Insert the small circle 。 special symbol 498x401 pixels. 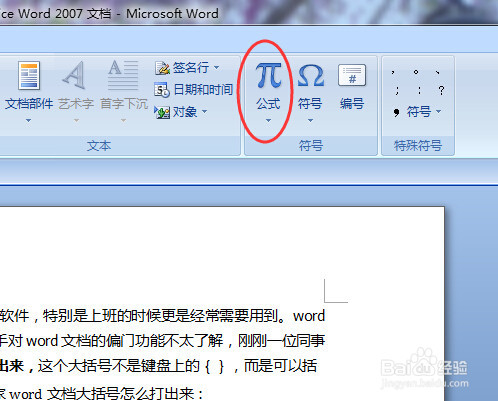click(x=416, y=72)
